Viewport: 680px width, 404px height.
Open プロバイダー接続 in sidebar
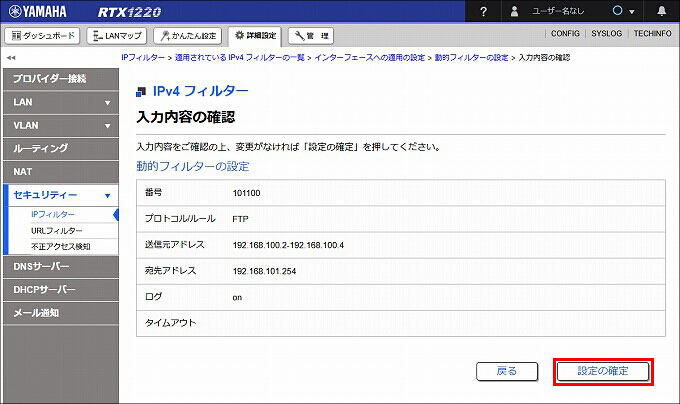[61, 79]
